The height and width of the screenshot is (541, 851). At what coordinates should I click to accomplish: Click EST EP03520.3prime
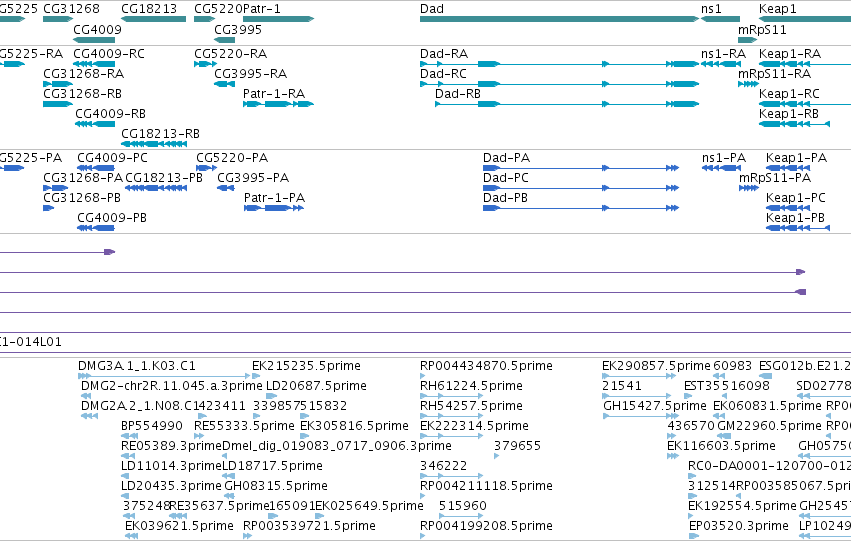(x=694, y=537)
